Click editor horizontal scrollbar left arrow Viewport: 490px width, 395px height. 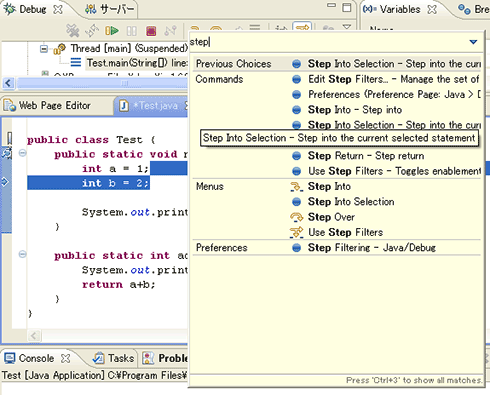[34, 335]
